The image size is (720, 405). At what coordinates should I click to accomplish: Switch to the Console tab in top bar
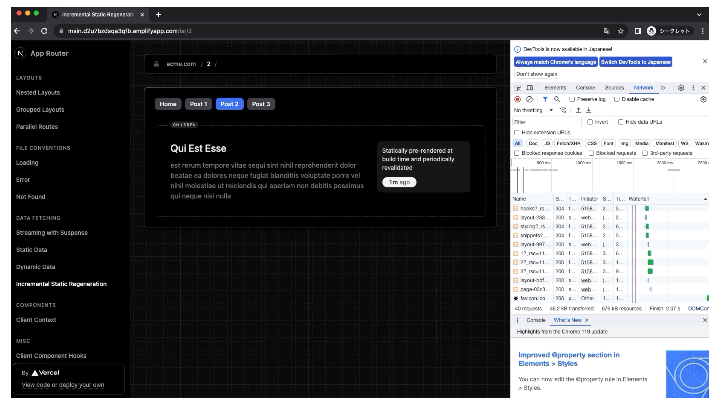[x=585, y=88]
